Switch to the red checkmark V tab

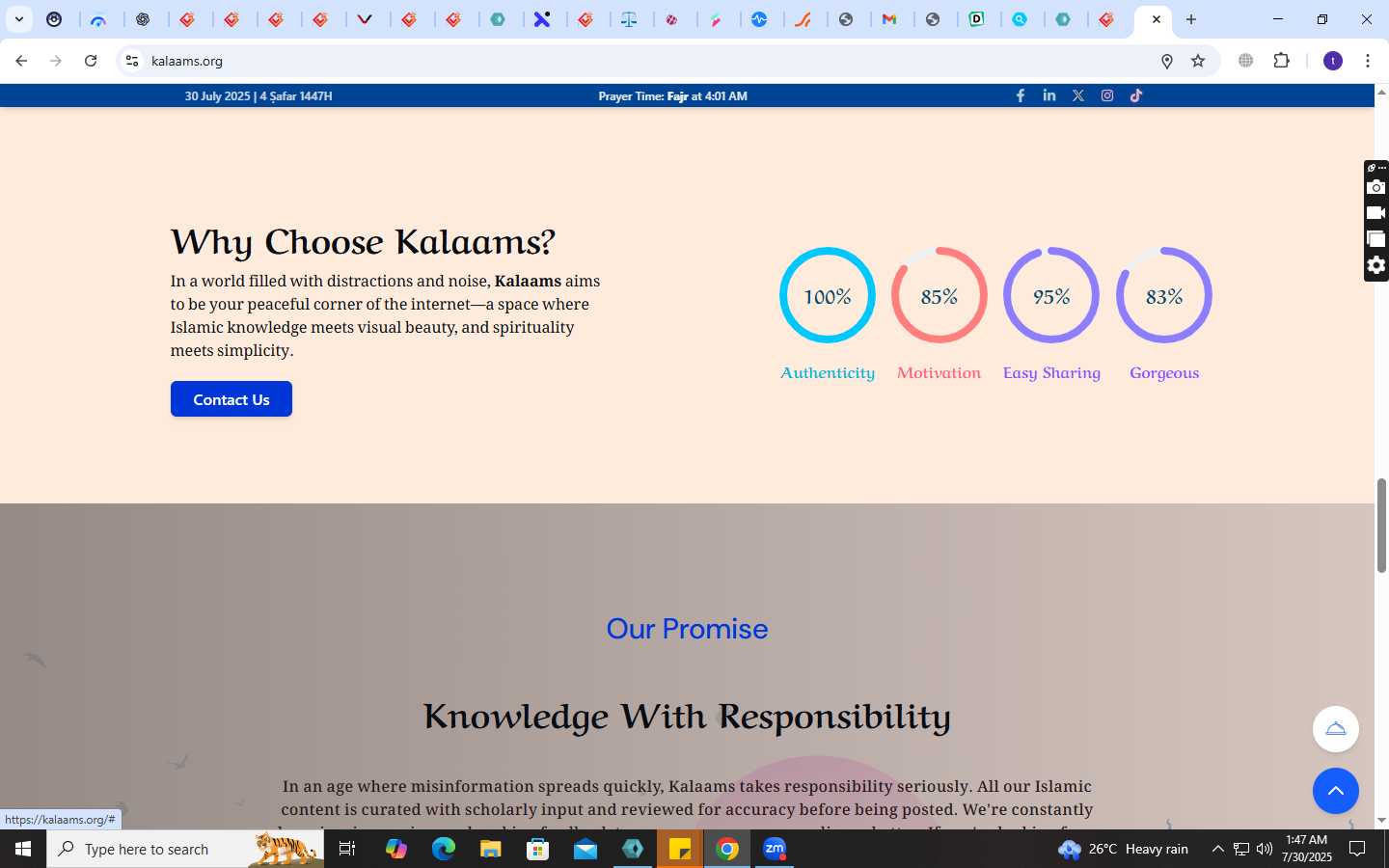pyautogui.click(x=365, y=19)
